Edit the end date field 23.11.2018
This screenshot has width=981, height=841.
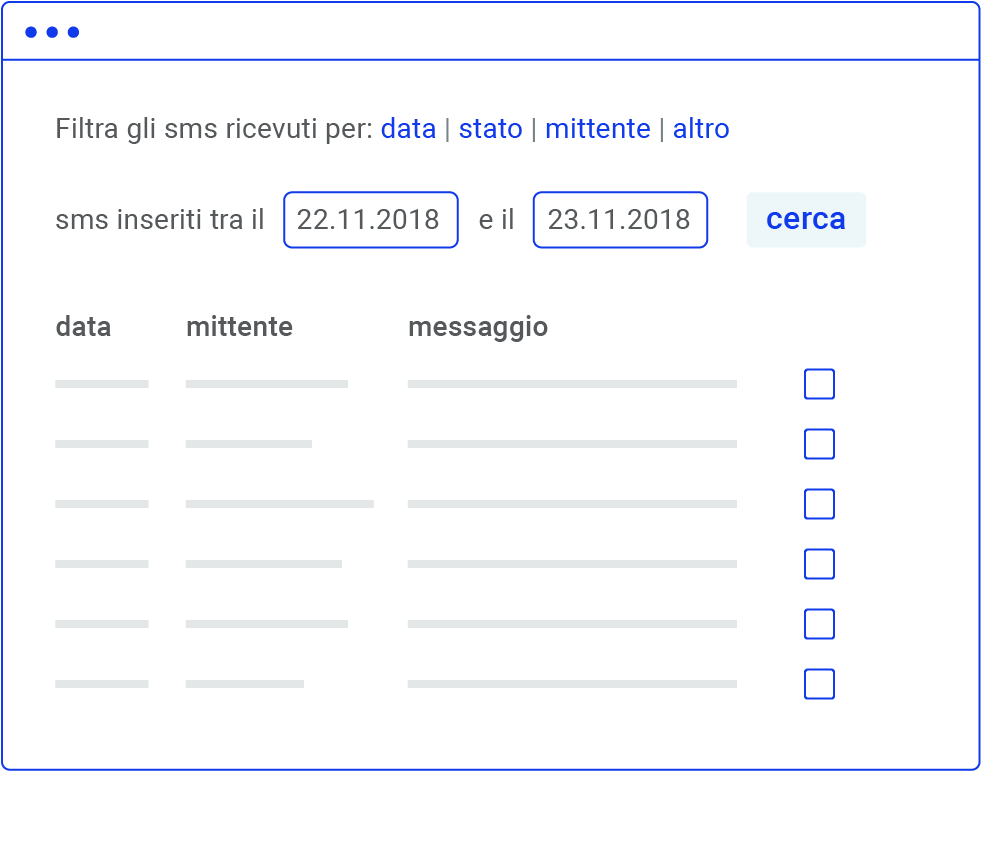click(x=620, y=220)
